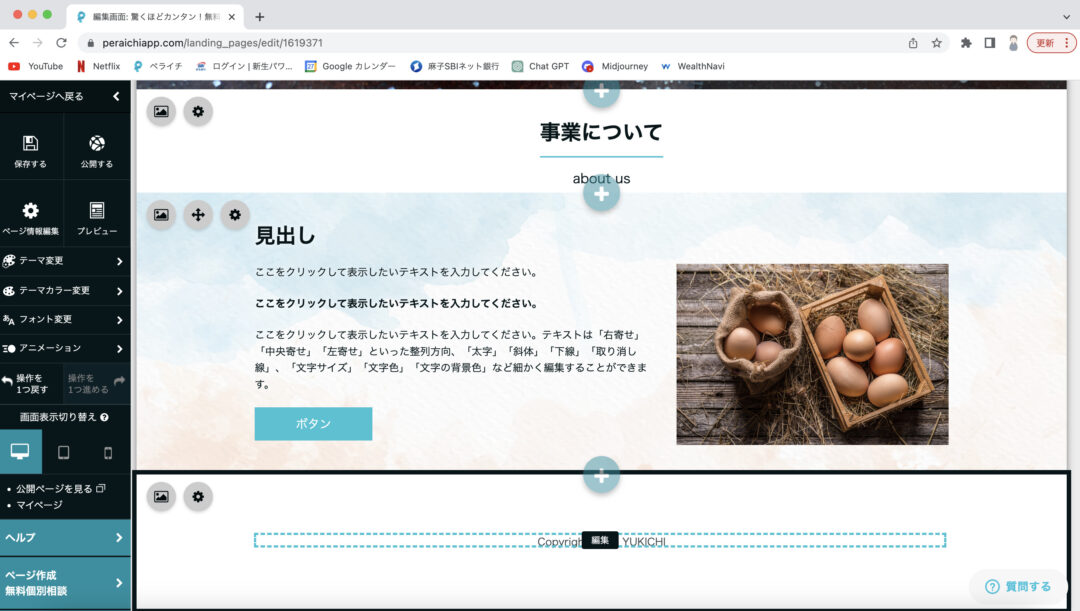Switch to smartphone display view
This screenshot has height=611, width=1080.
107,453
